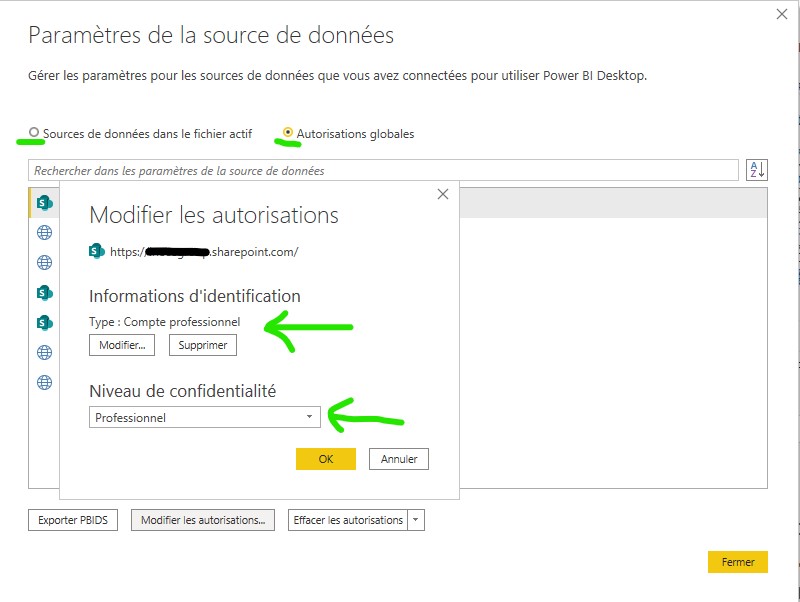Expand the Effacer les autorisations dropdown arrow

pyautogui.click(x=416, y=519)
